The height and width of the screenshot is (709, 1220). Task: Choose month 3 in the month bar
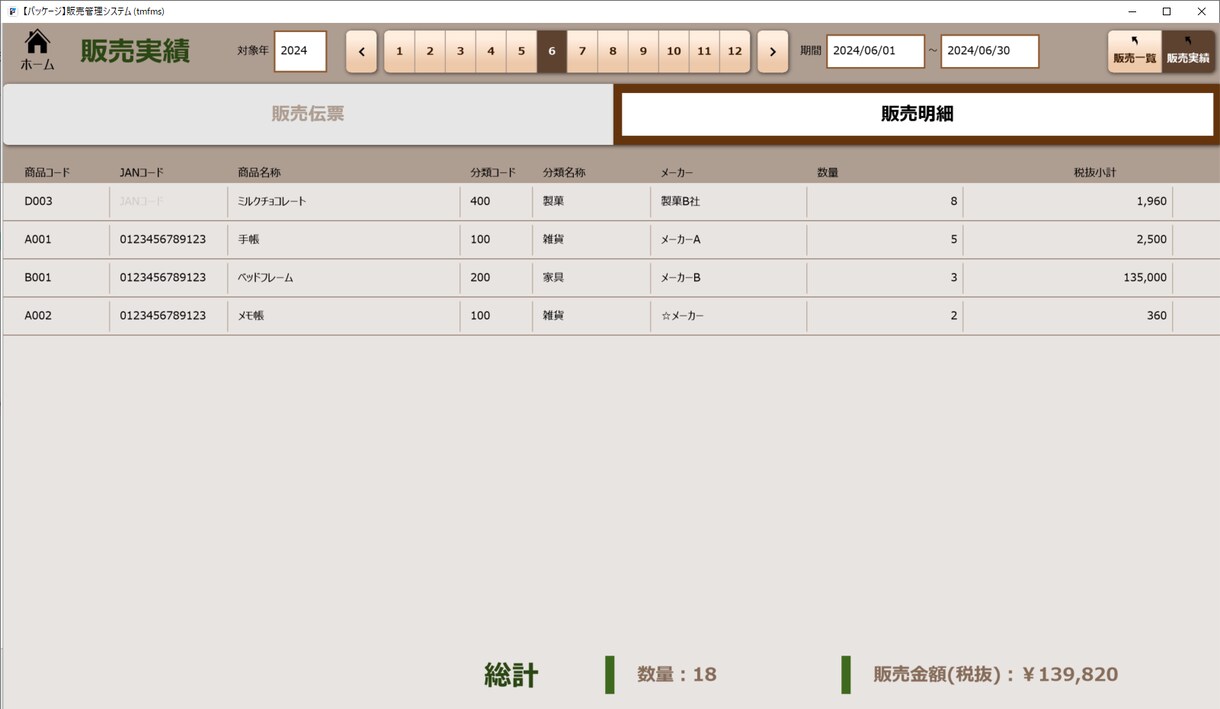461,52
